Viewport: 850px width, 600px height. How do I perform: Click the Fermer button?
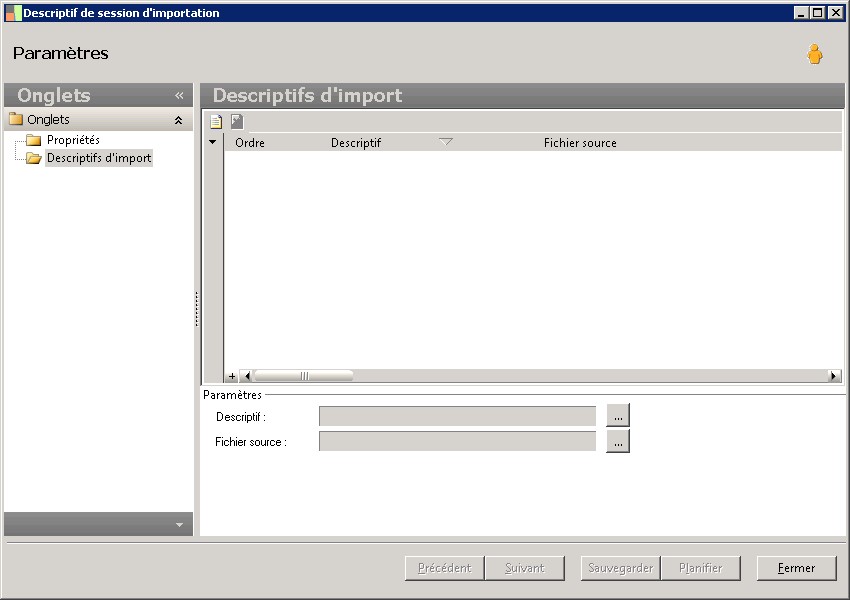coord(796,568)
